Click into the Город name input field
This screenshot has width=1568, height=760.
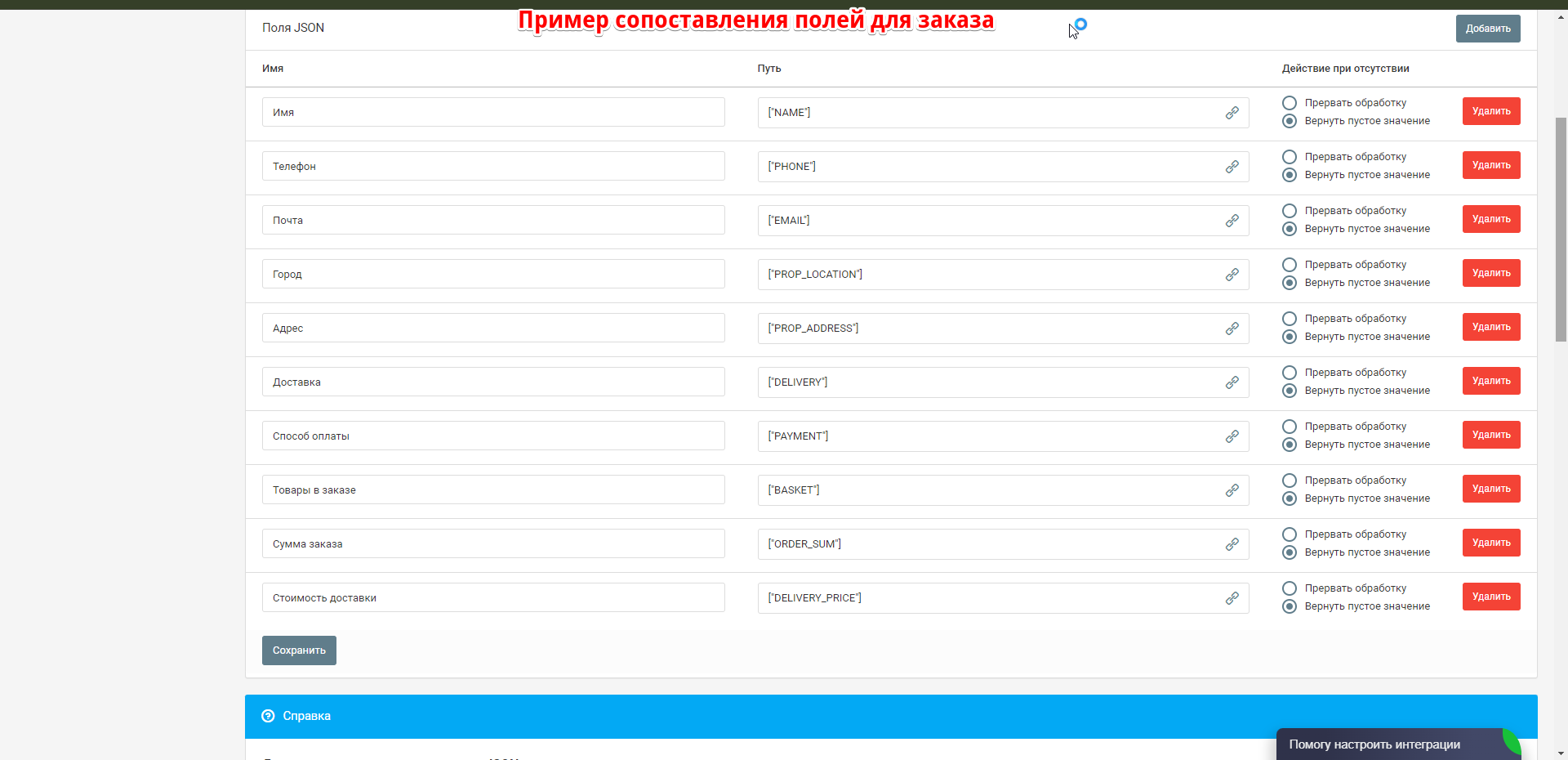point(492,275)
